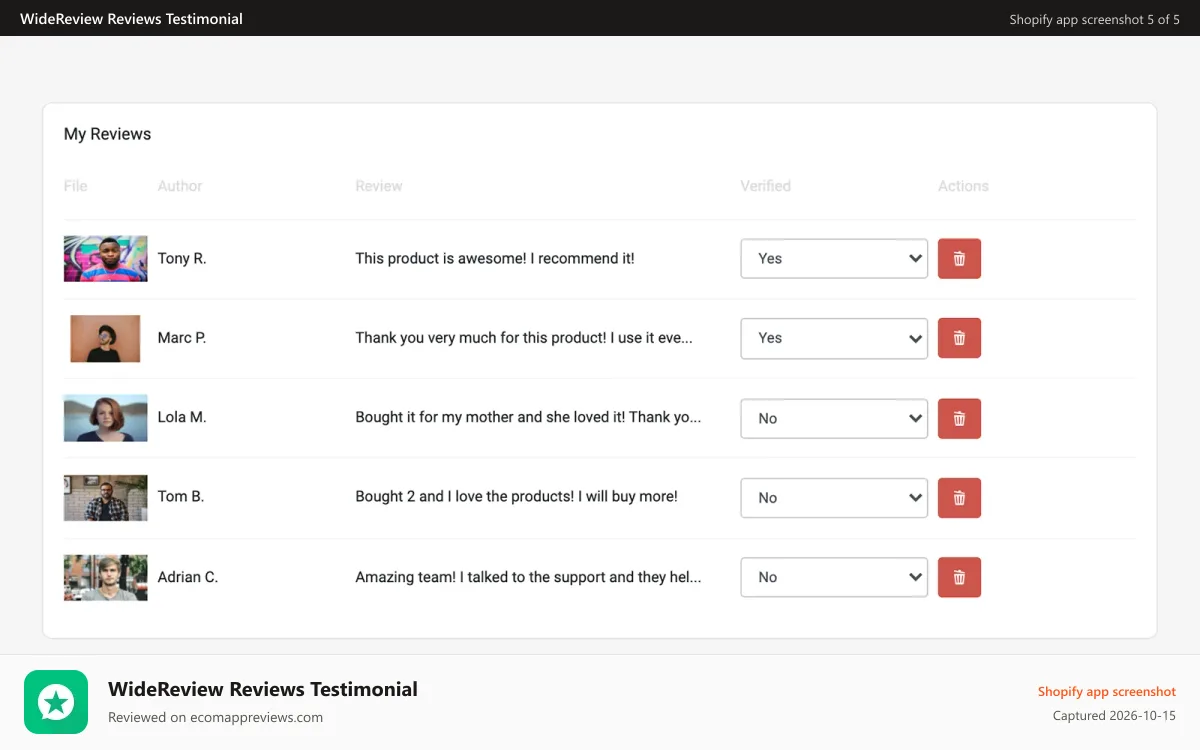
Task: Select author name Lola M.
Action: click(182, 417)
